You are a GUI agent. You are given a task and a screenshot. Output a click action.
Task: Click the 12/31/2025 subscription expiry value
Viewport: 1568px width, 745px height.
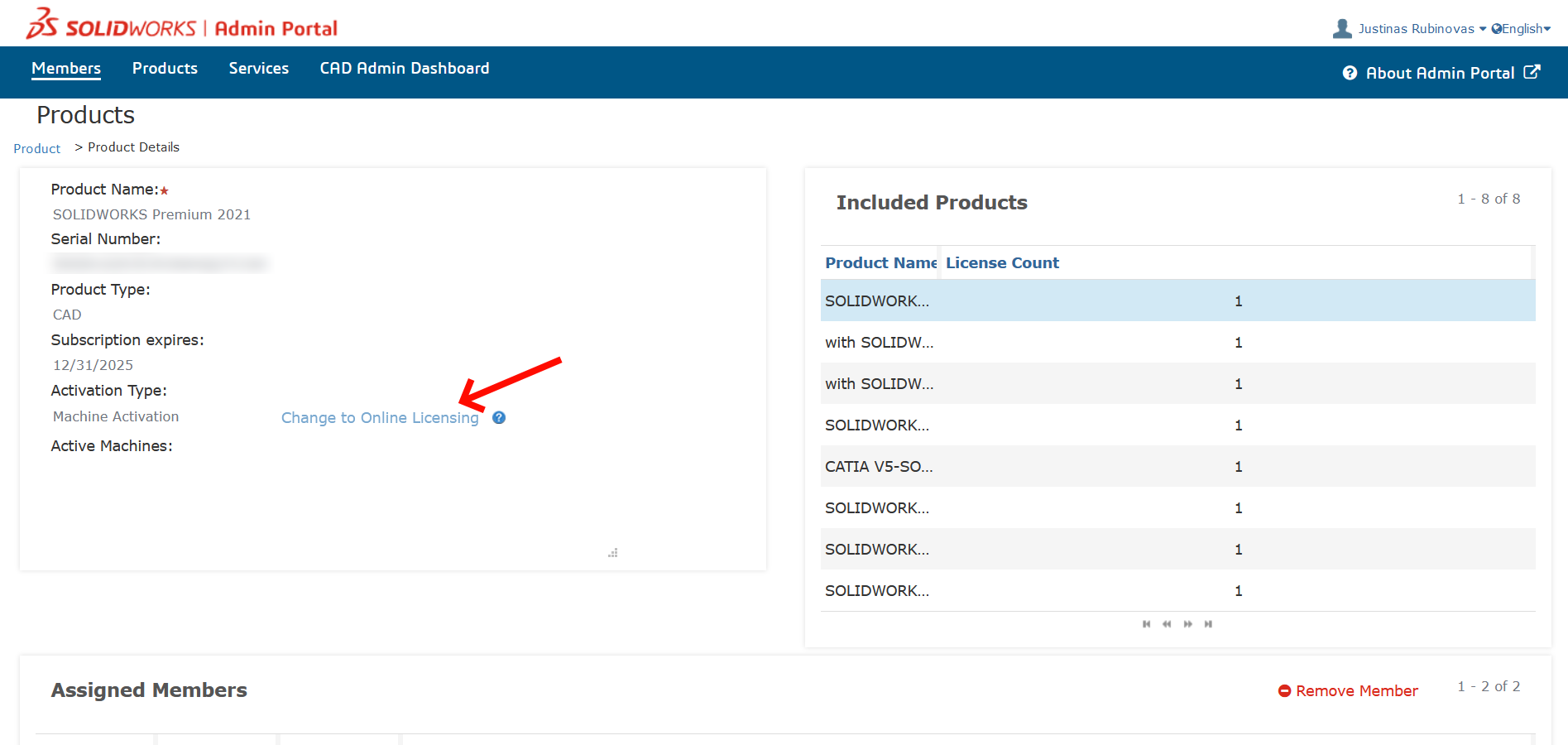[93, 365]
